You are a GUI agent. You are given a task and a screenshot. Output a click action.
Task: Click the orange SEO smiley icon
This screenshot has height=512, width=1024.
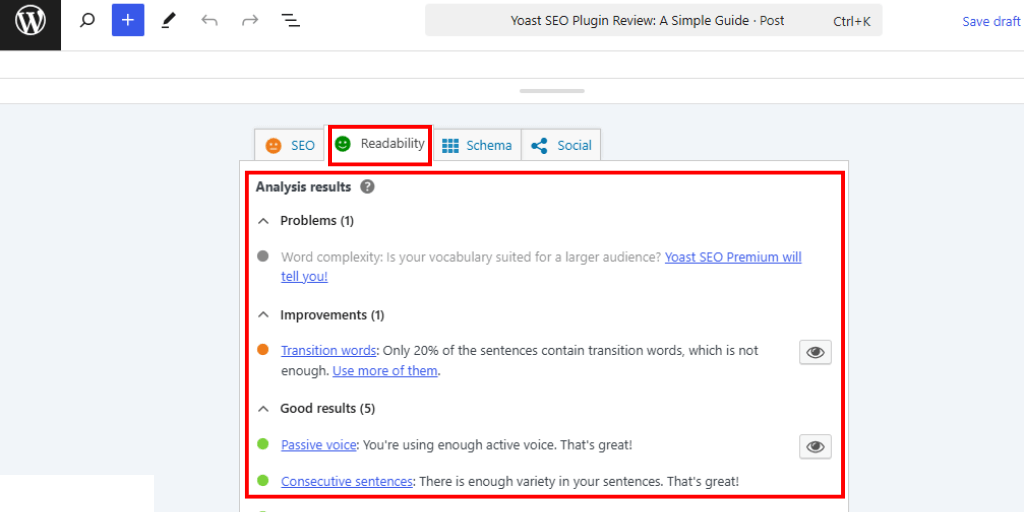(x=274, y=146)
